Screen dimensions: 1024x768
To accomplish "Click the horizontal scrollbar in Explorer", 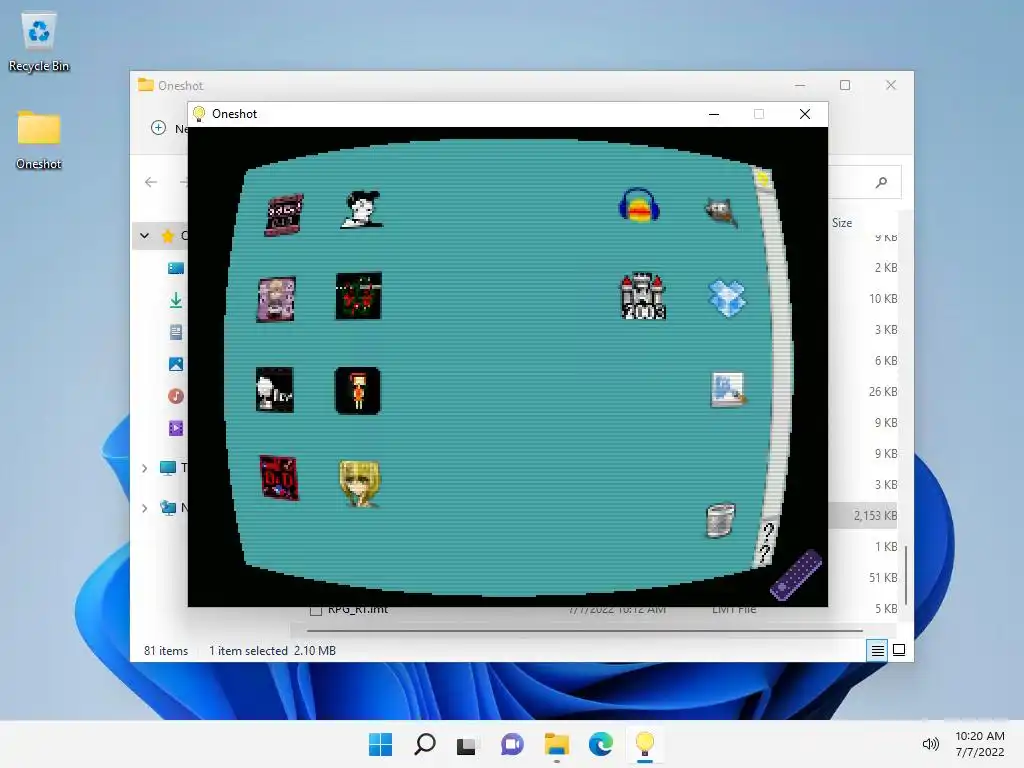I will coord(584,631).
